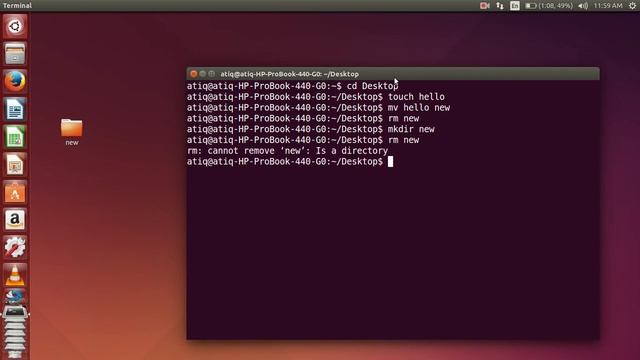Close the Terminal window

[194, 74]
